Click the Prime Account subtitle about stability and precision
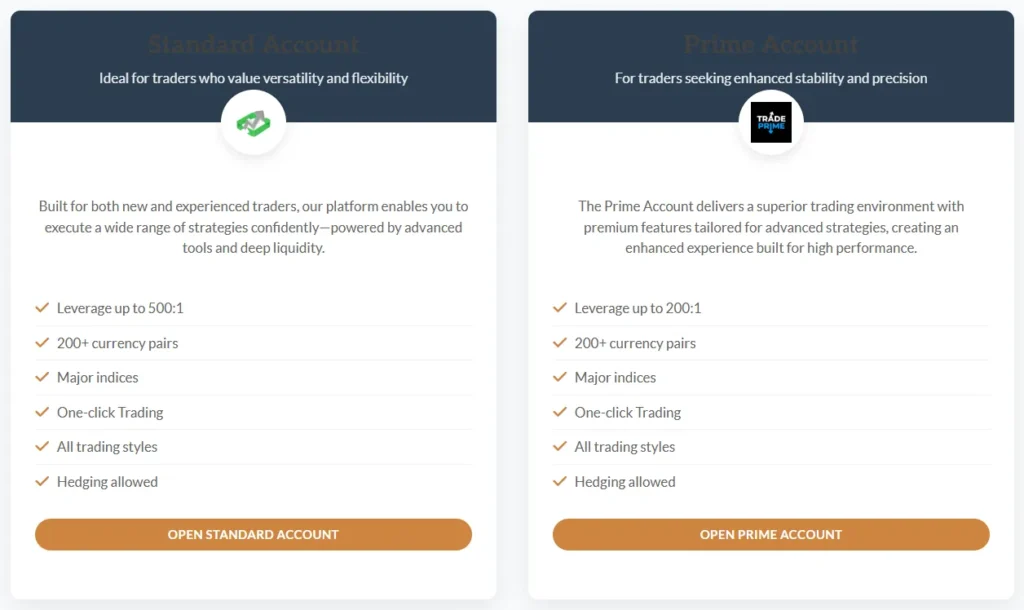This screenshot has width=1024, height=610. (771, 77)
